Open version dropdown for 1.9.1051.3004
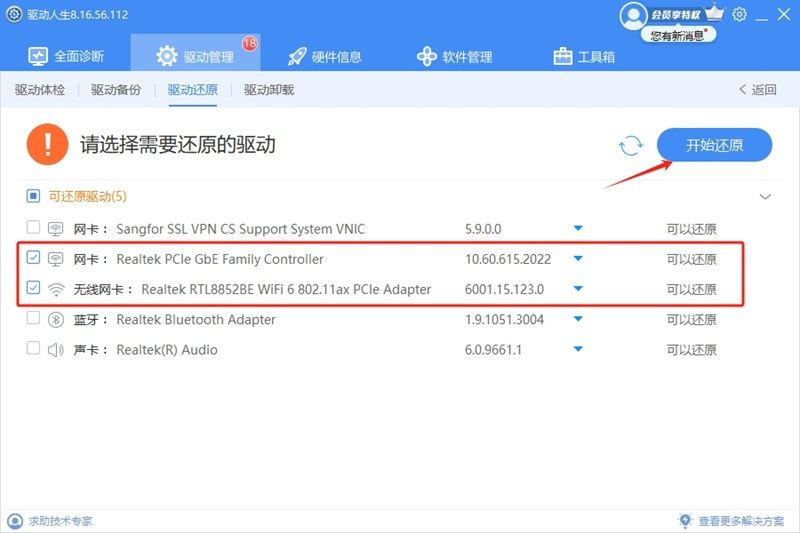800x533 pixels. click(578, 319)
